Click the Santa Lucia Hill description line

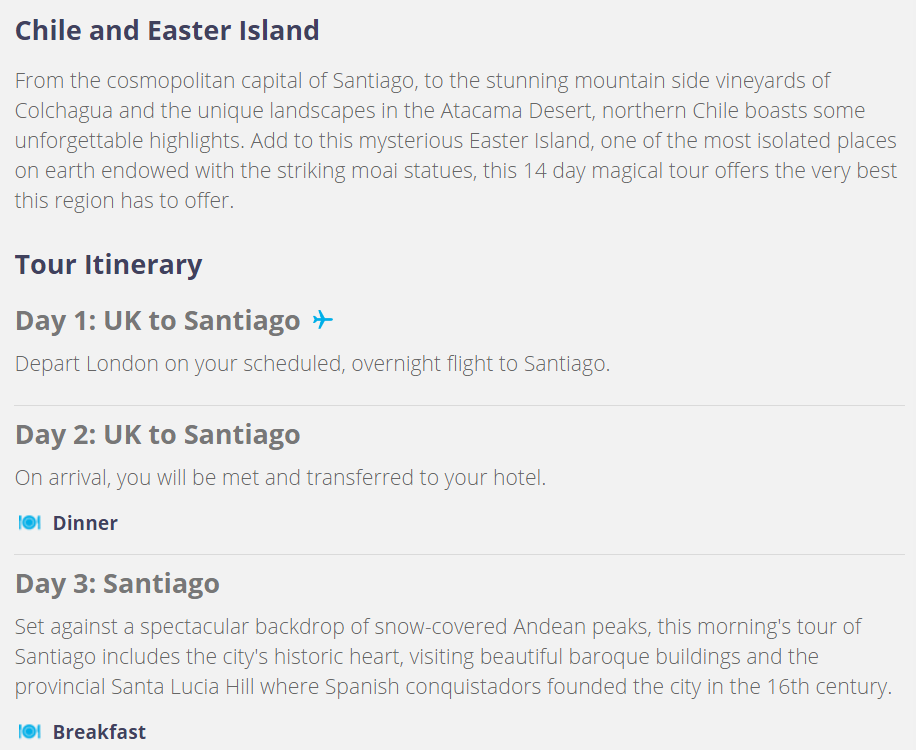pos(453,686)
